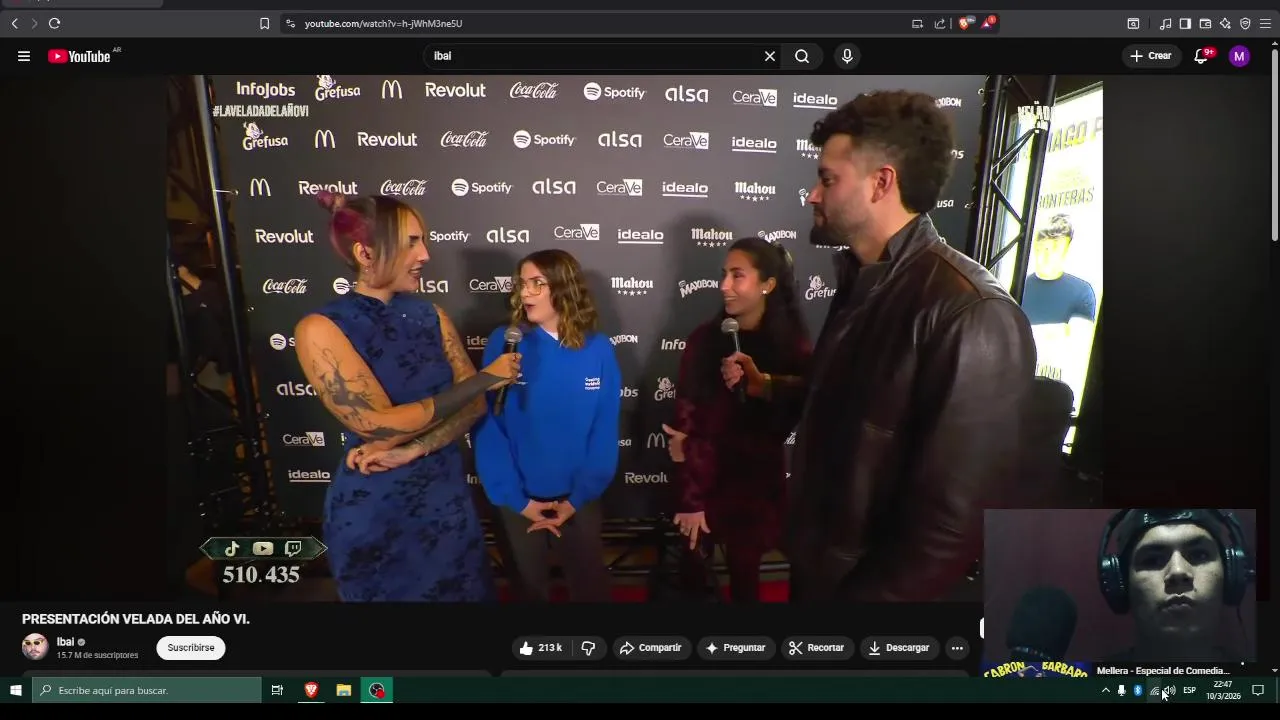Share video using Compartir

coord(650,648)
